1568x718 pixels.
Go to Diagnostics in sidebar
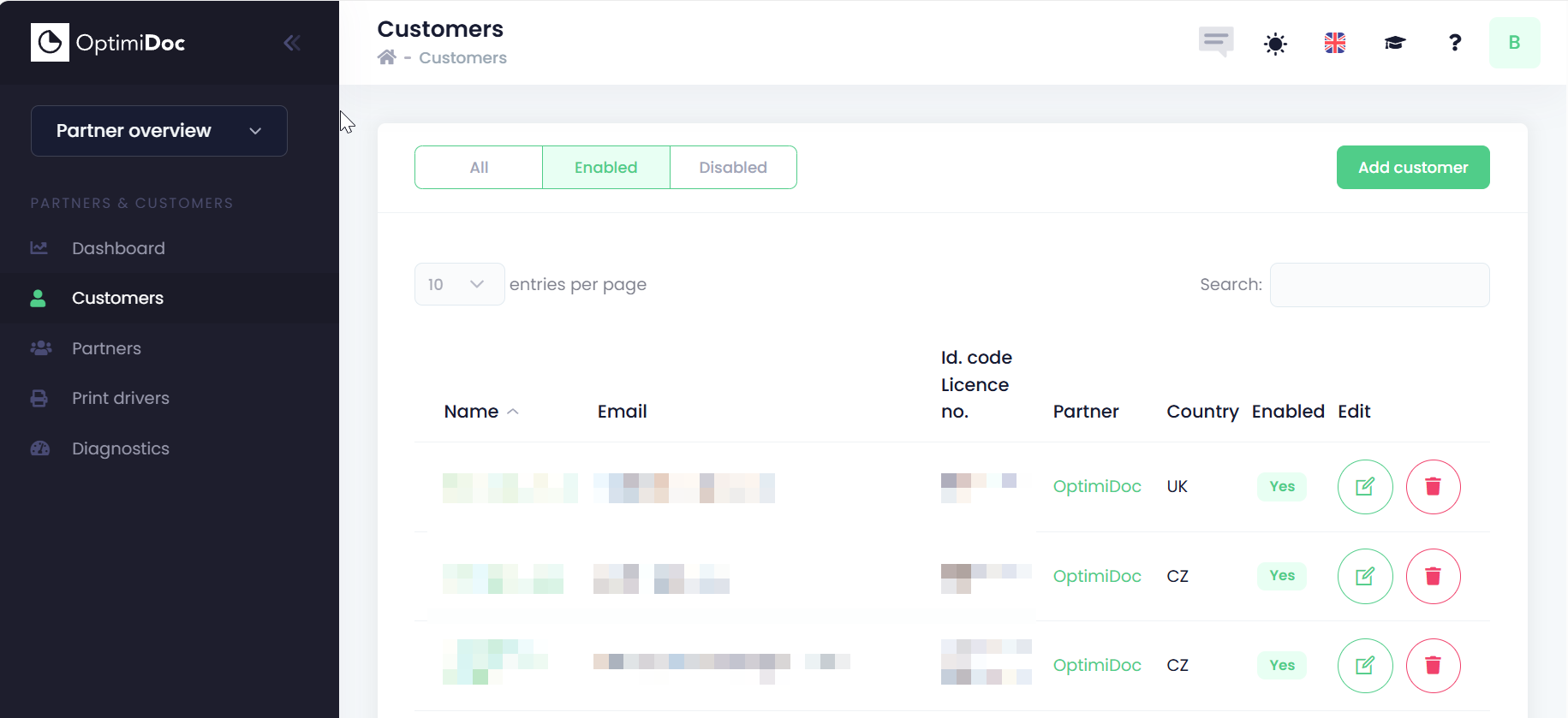point(121,448)
